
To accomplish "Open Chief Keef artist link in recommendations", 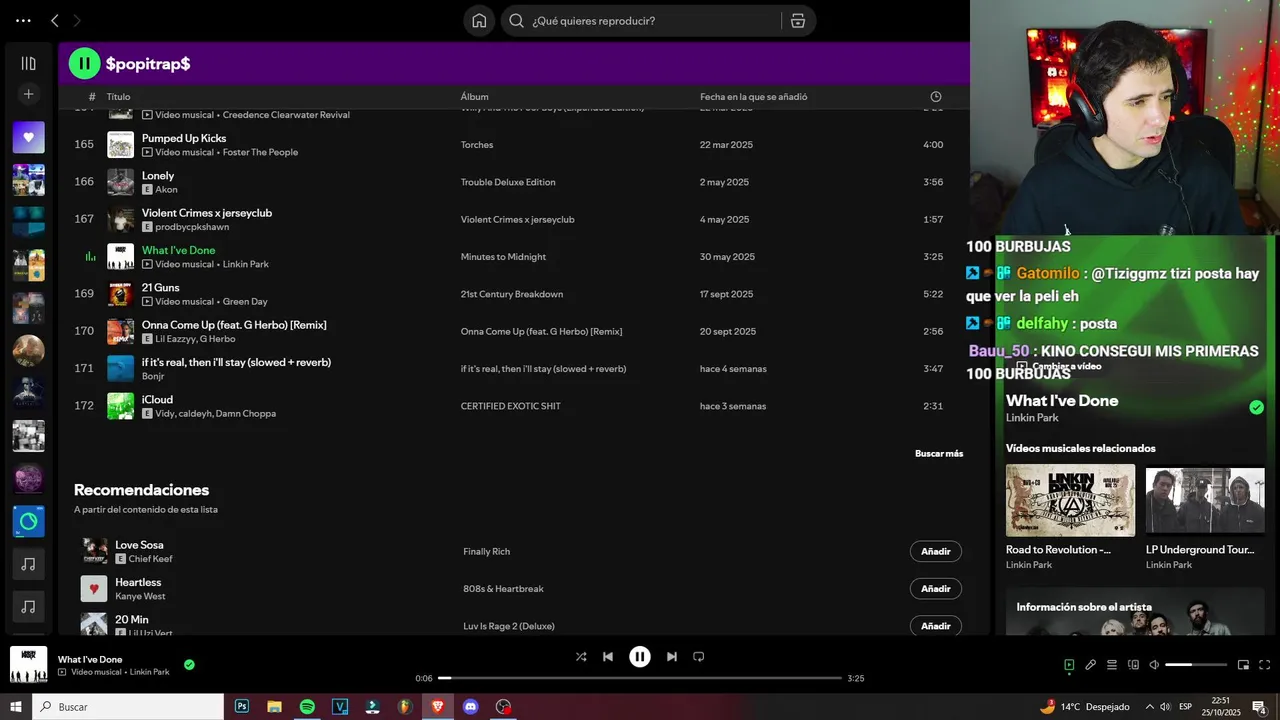I will [x=150, y=559].
